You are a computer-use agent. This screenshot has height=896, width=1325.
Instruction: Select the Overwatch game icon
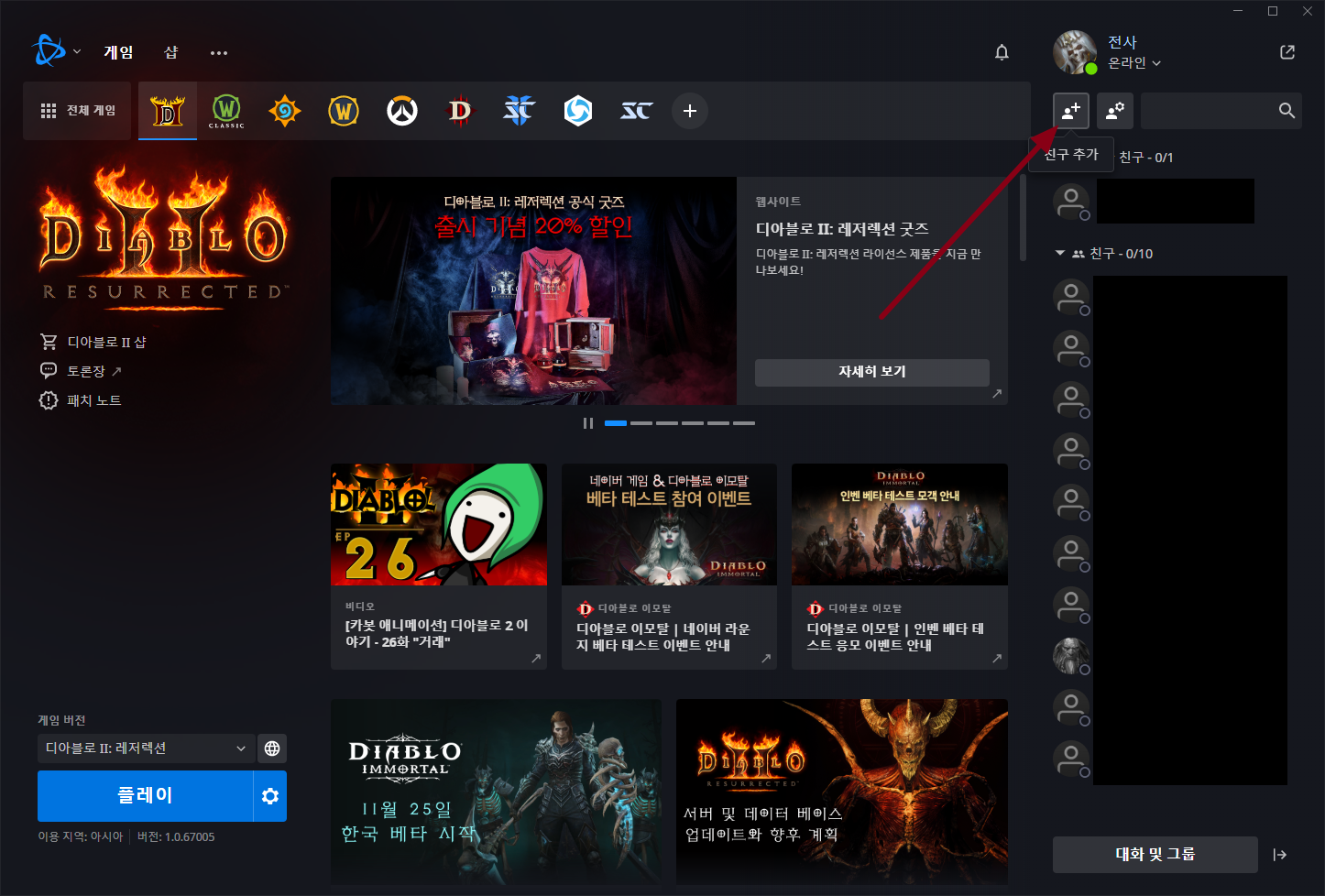coord(402,111)
